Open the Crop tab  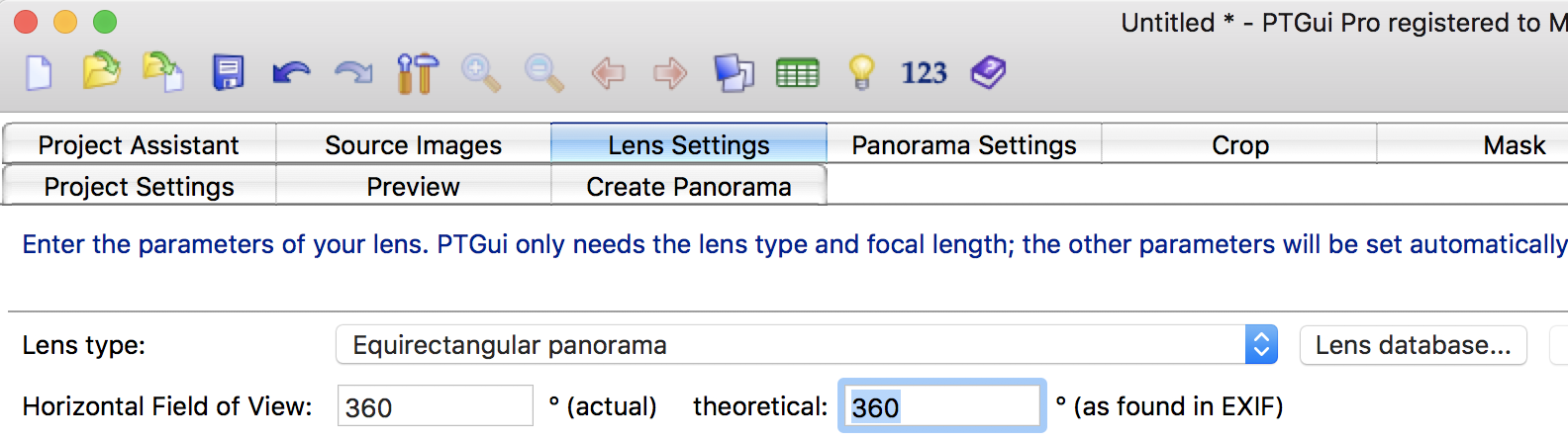coord(1239,145)
